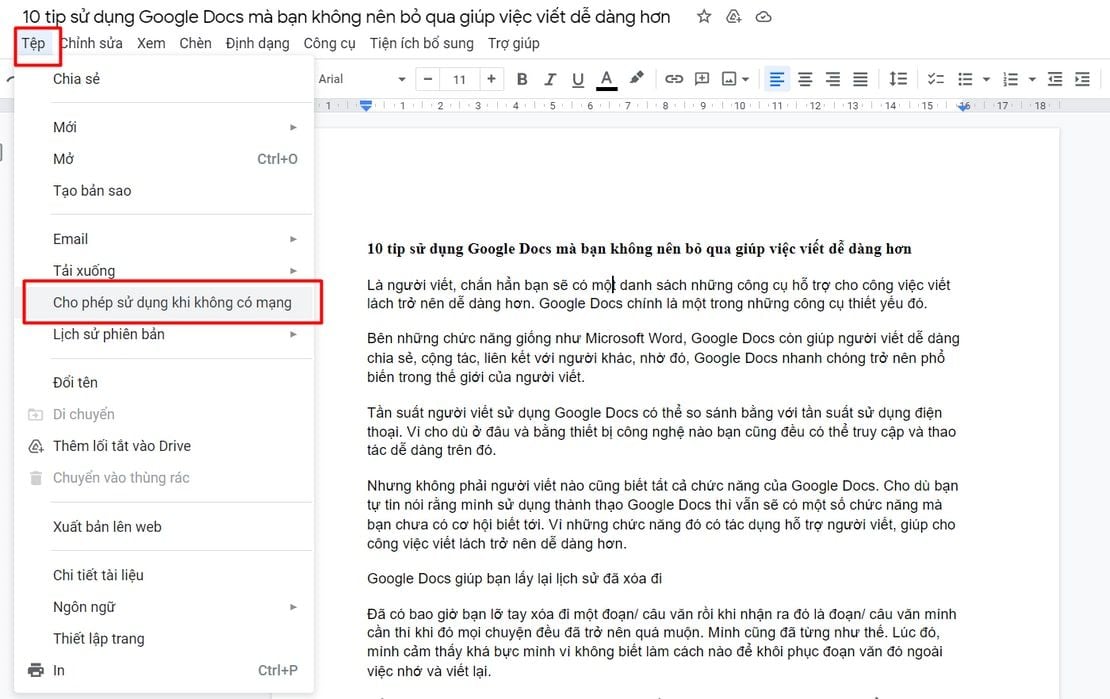The image size is (1110, 699).
Task: Decrease indent of the paragraph
Action: (1055, 79)
